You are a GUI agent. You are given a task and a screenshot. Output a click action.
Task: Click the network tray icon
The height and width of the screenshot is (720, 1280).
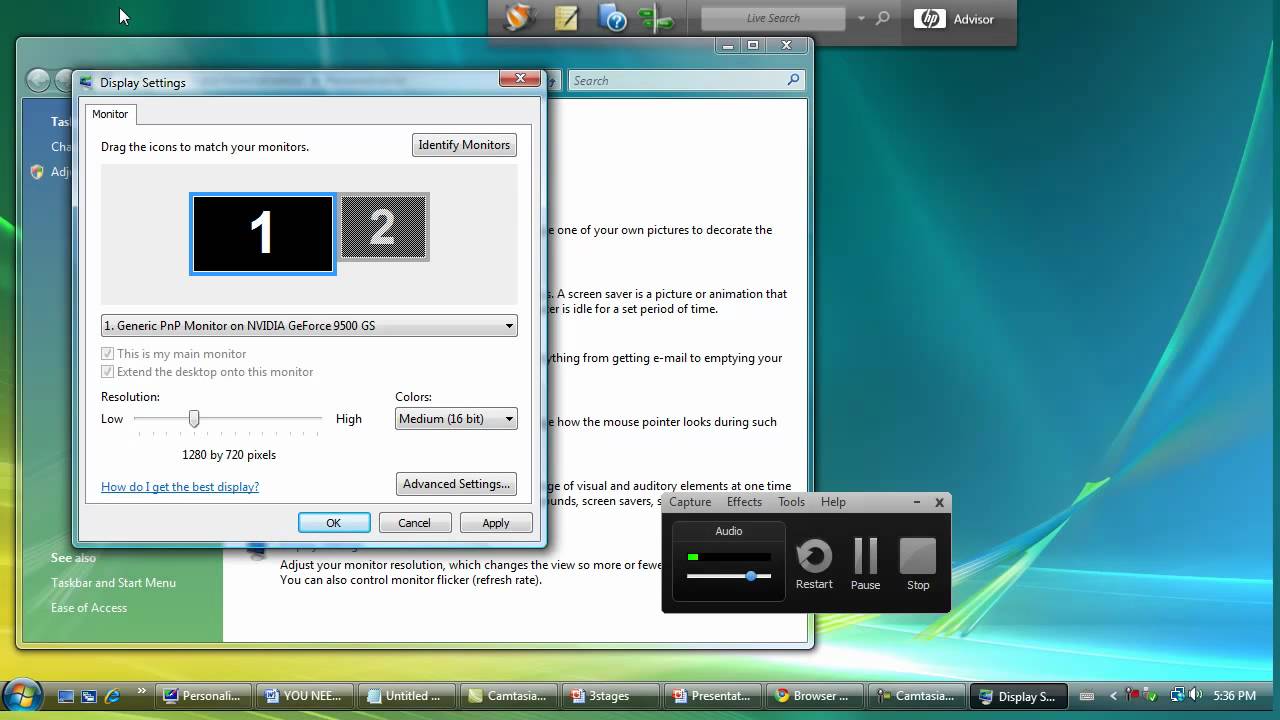point(1178,696)
